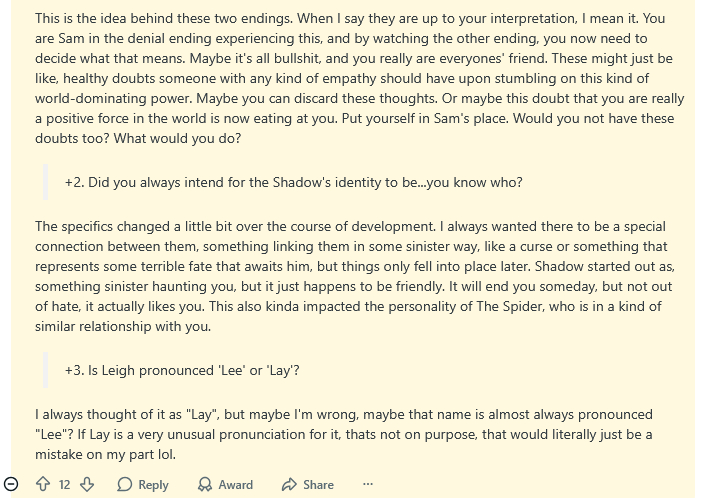Screen dimensions: 712x498
Task: Click the Share arrow icon
Action: point(289,485)
